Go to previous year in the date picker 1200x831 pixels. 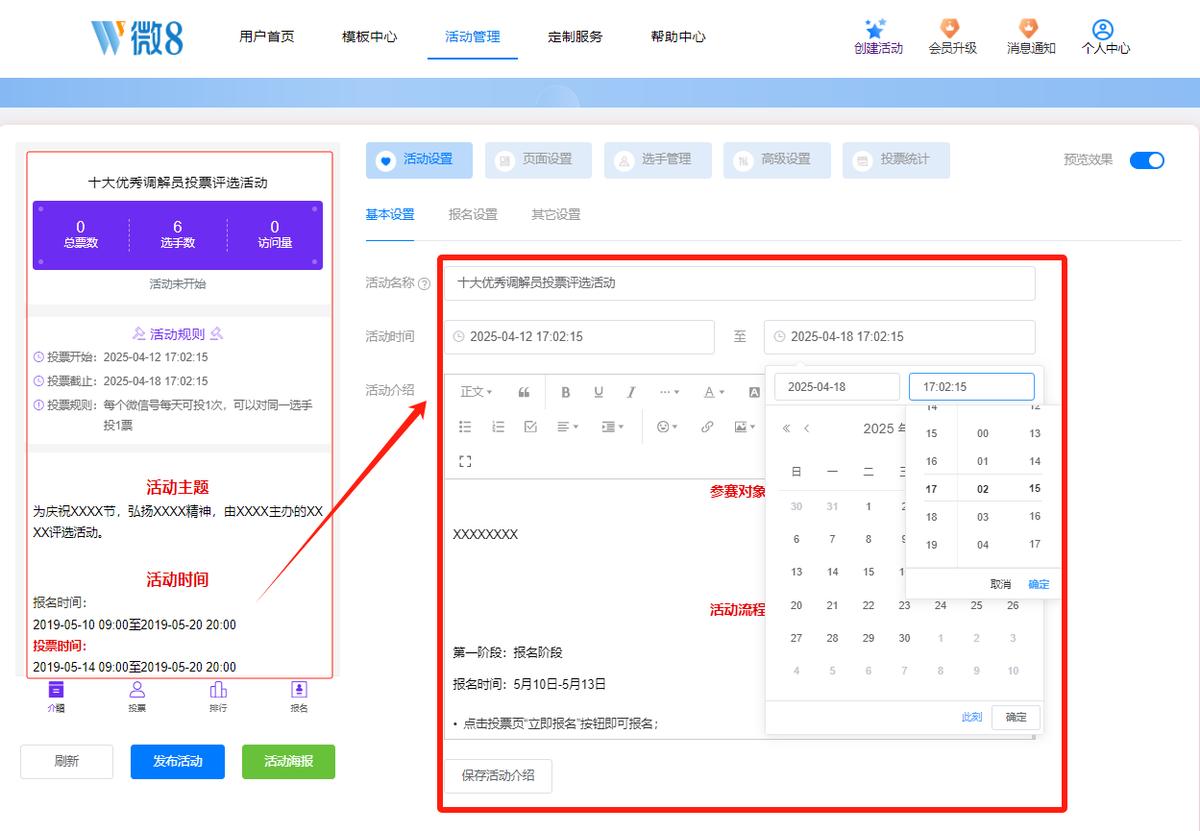click(x=786, y=428)
